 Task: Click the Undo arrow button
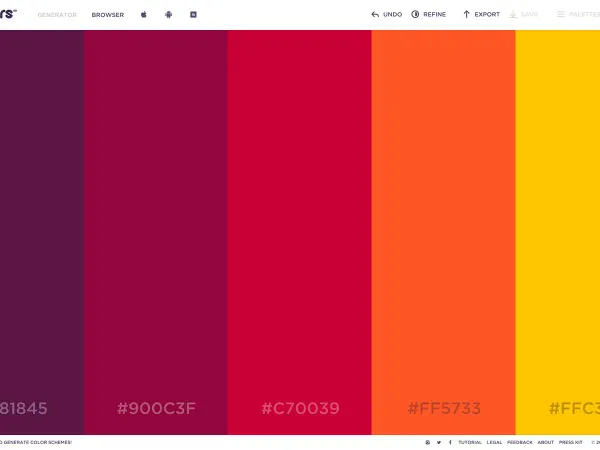pyautogui.click(x=386, y=15)
